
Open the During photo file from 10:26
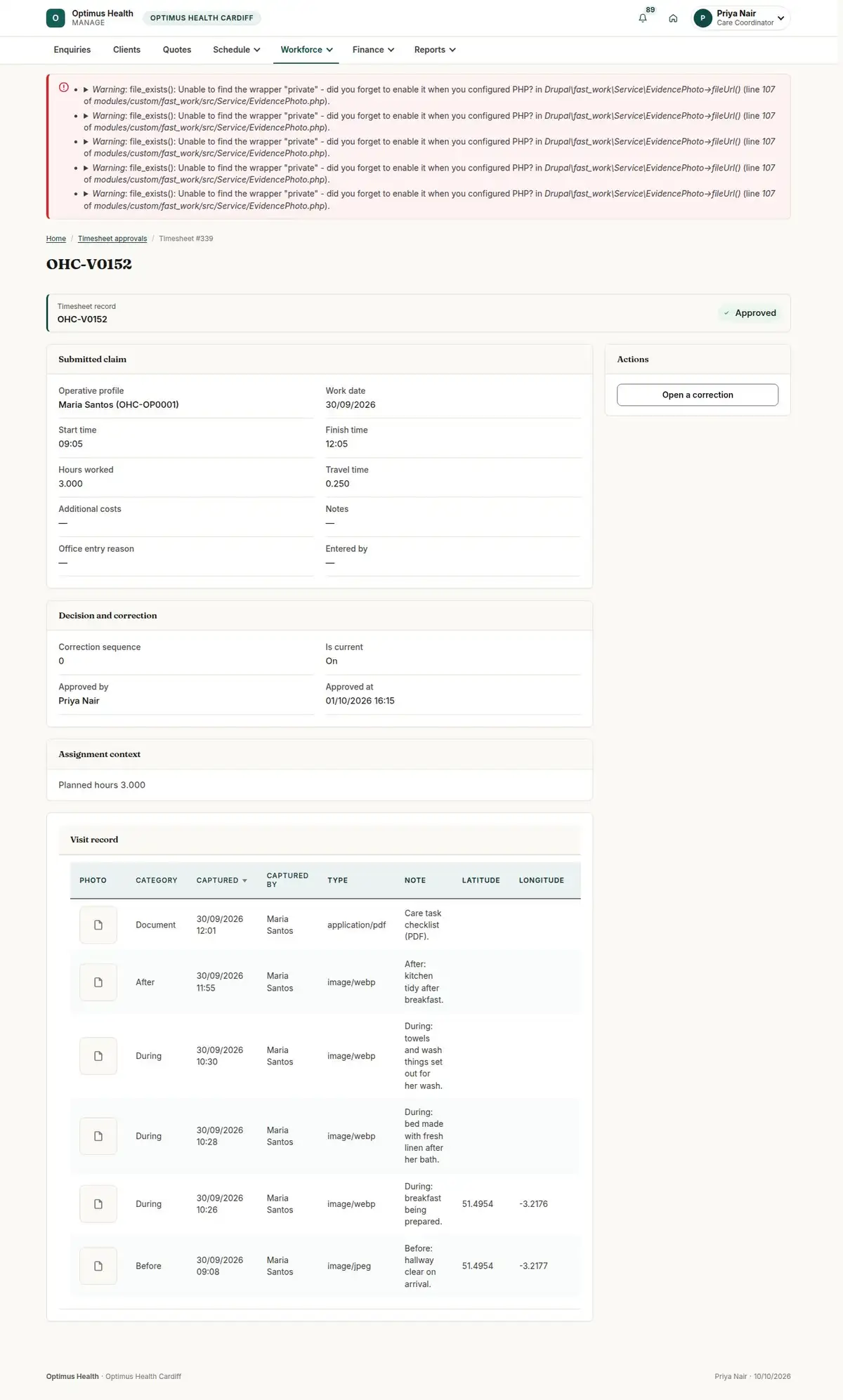tap(98, 1204)
